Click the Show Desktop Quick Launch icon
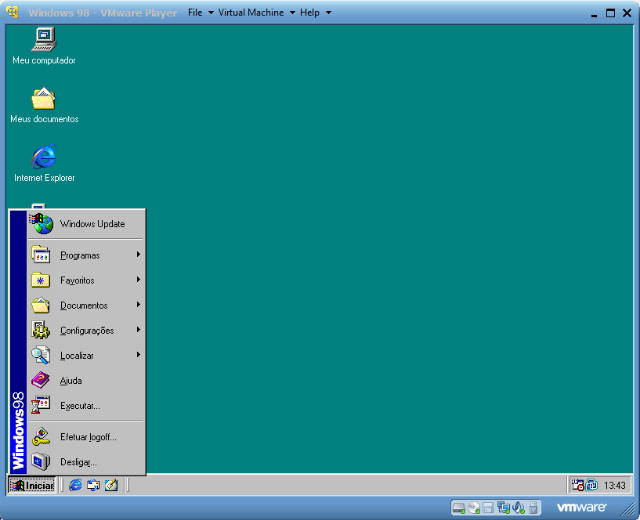This screenshot has width=640, height=520. (x=111, y=485)
